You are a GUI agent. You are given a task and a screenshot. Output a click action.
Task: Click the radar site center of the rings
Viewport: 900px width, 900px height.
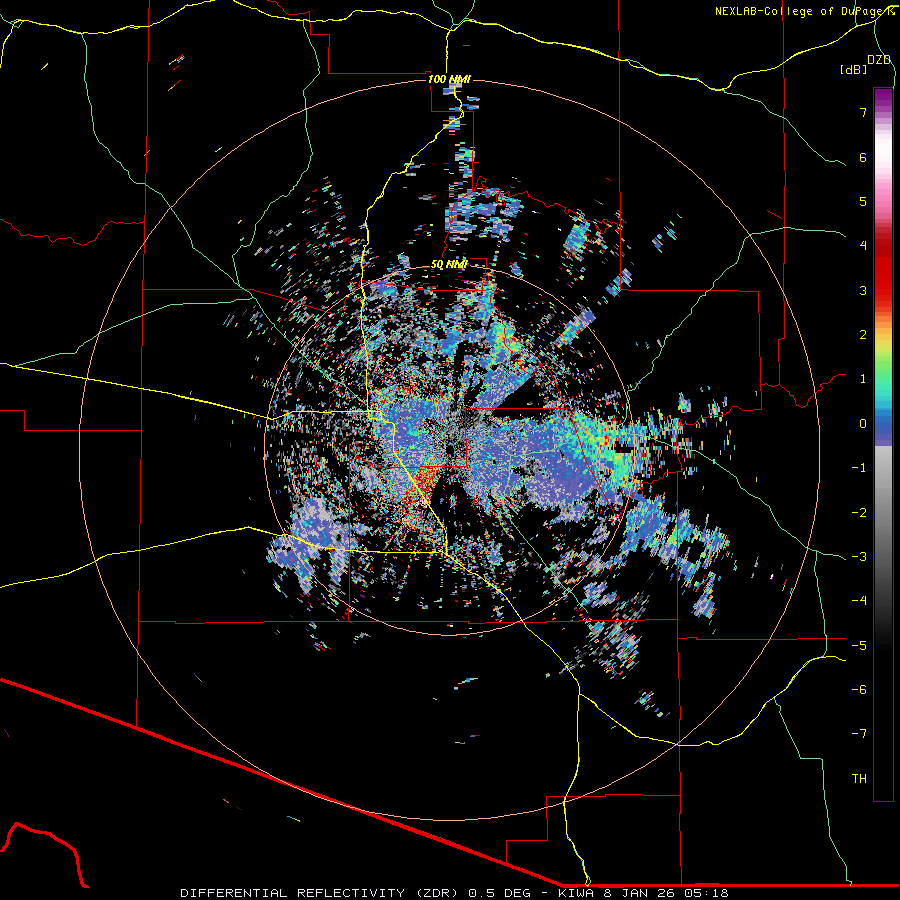coord(449,449)
